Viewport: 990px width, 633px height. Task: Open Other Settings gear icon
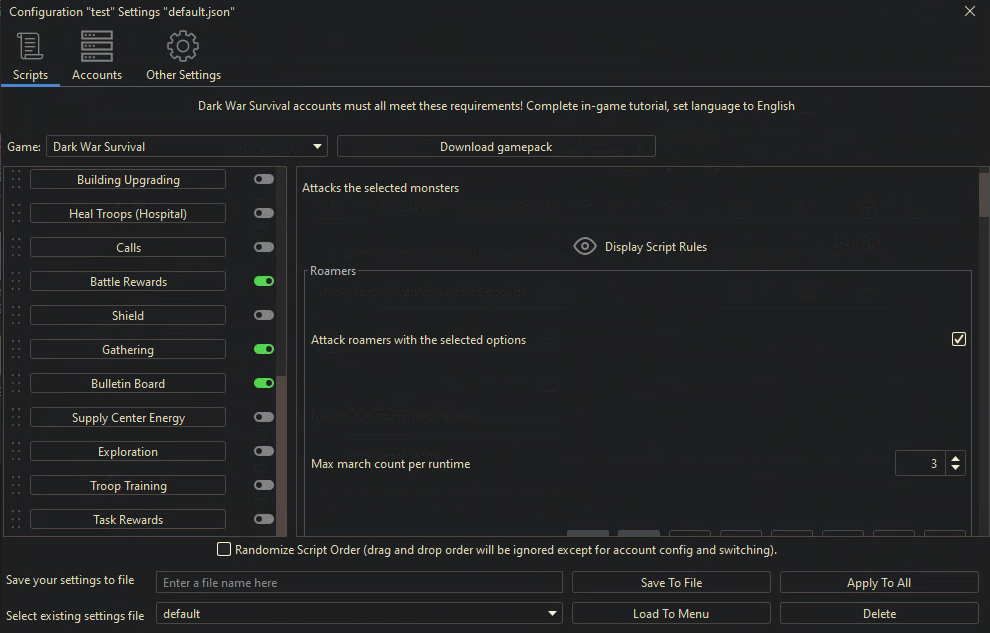click(x=183, y=46)
